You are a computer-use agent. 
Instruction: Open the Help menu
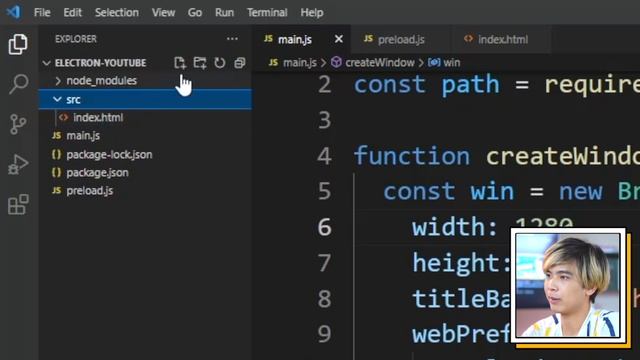click(312, 13)
